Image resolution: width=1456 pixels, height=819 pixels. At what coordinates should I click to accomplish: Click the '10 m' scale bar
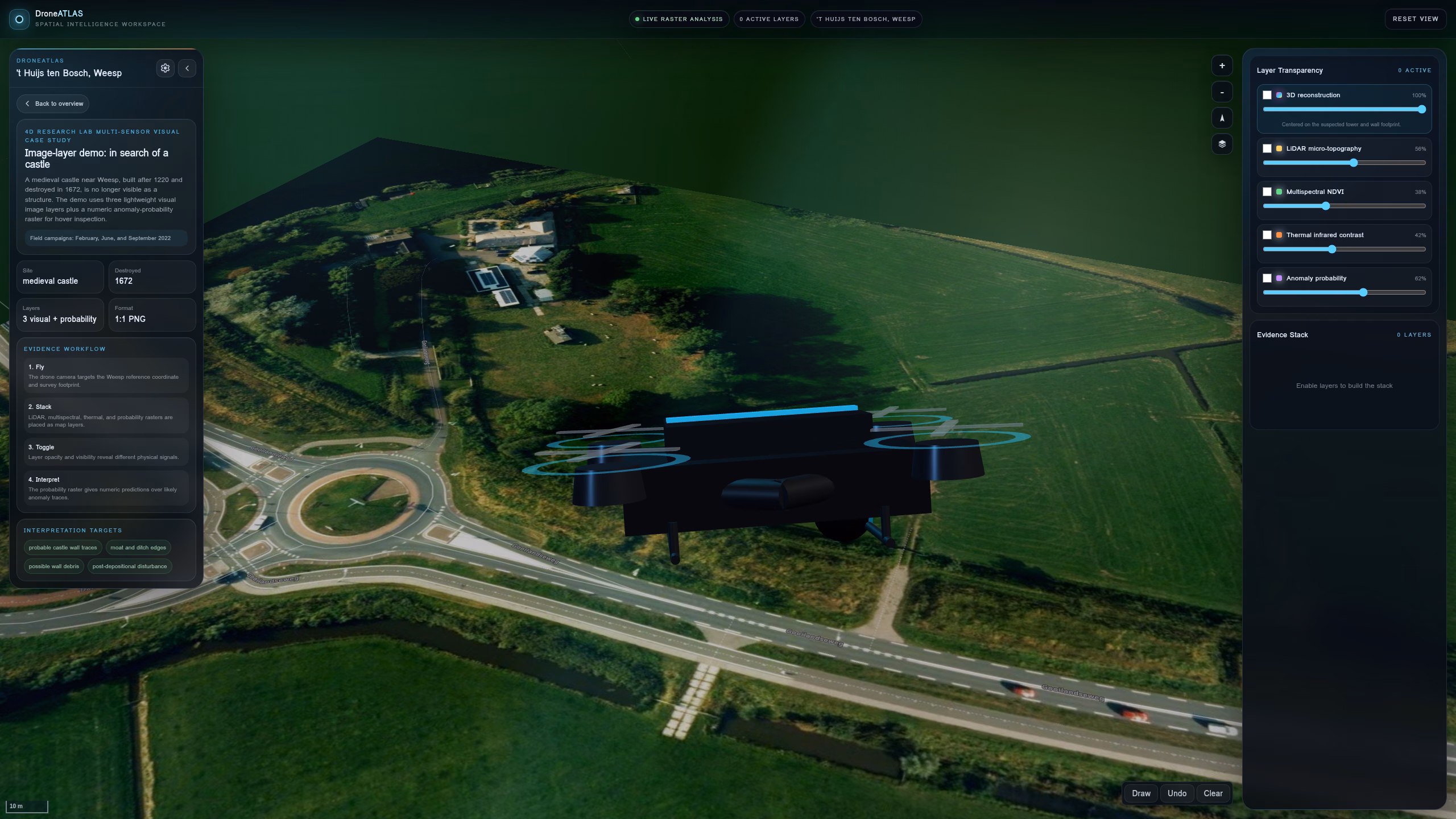tap(27, 806)
